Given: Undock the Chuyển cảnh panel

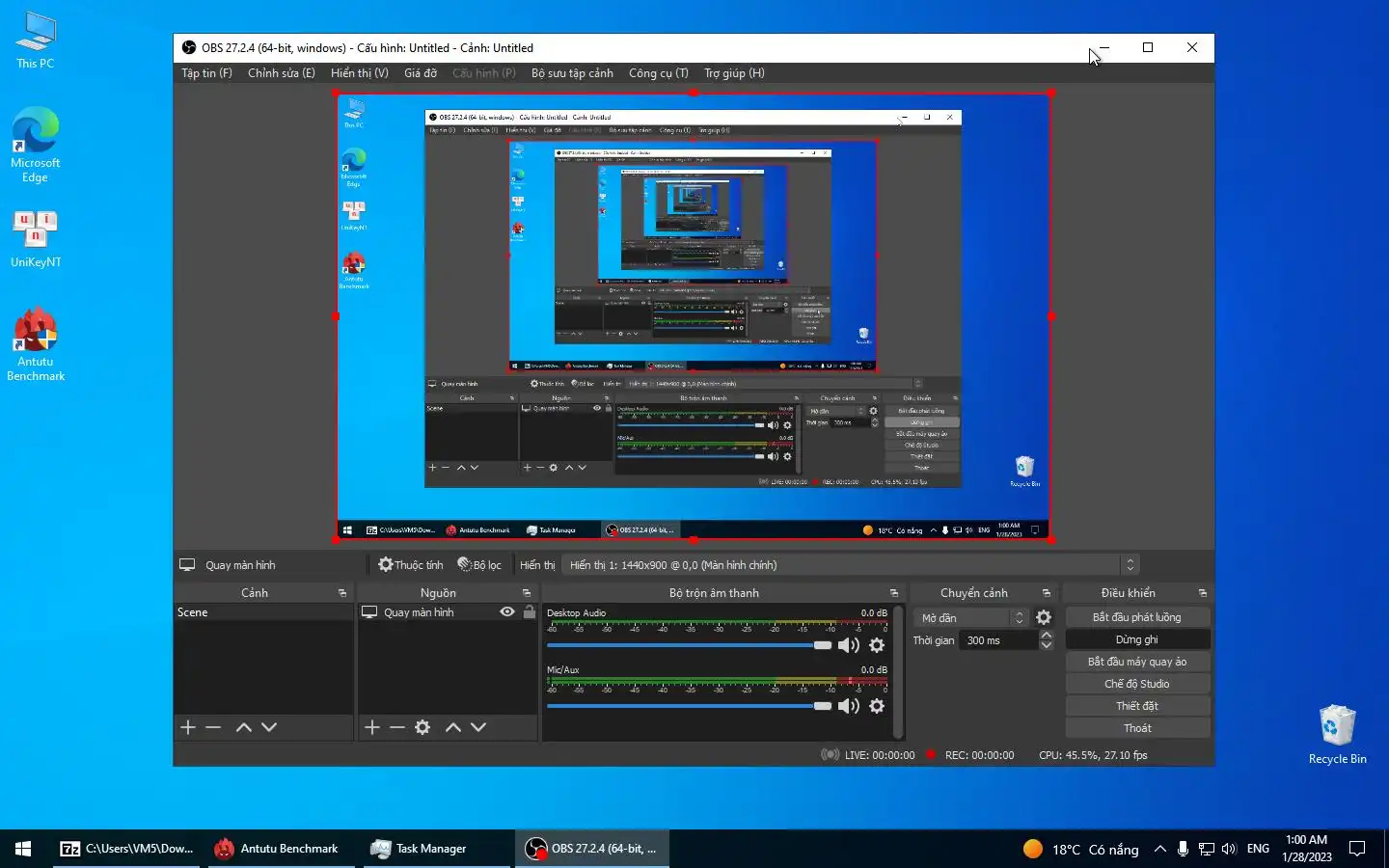Looking at the screenshot, I should (x=1047, y=593).
